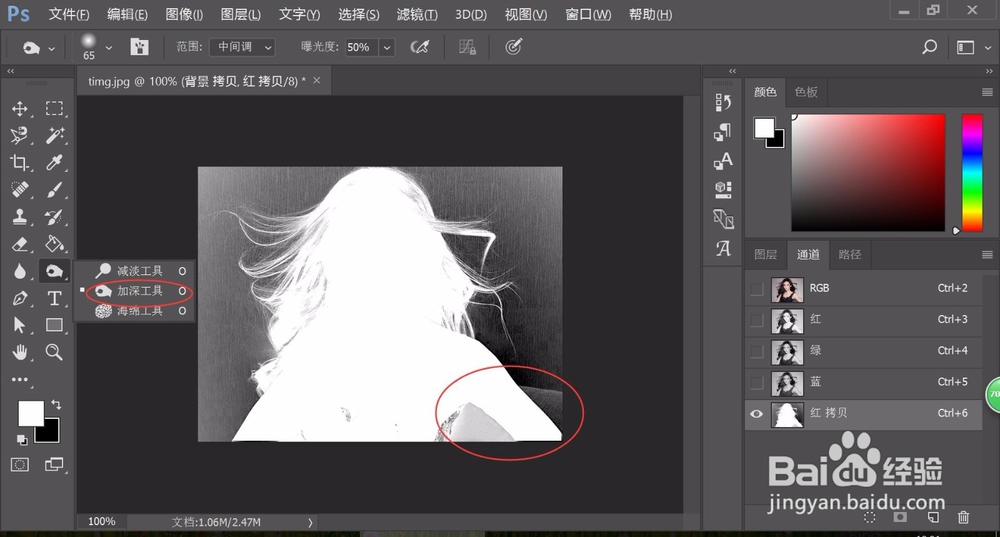Viewport: 1000px width, 537px height.
Task: Select the Crop tool
Action: 20,163
